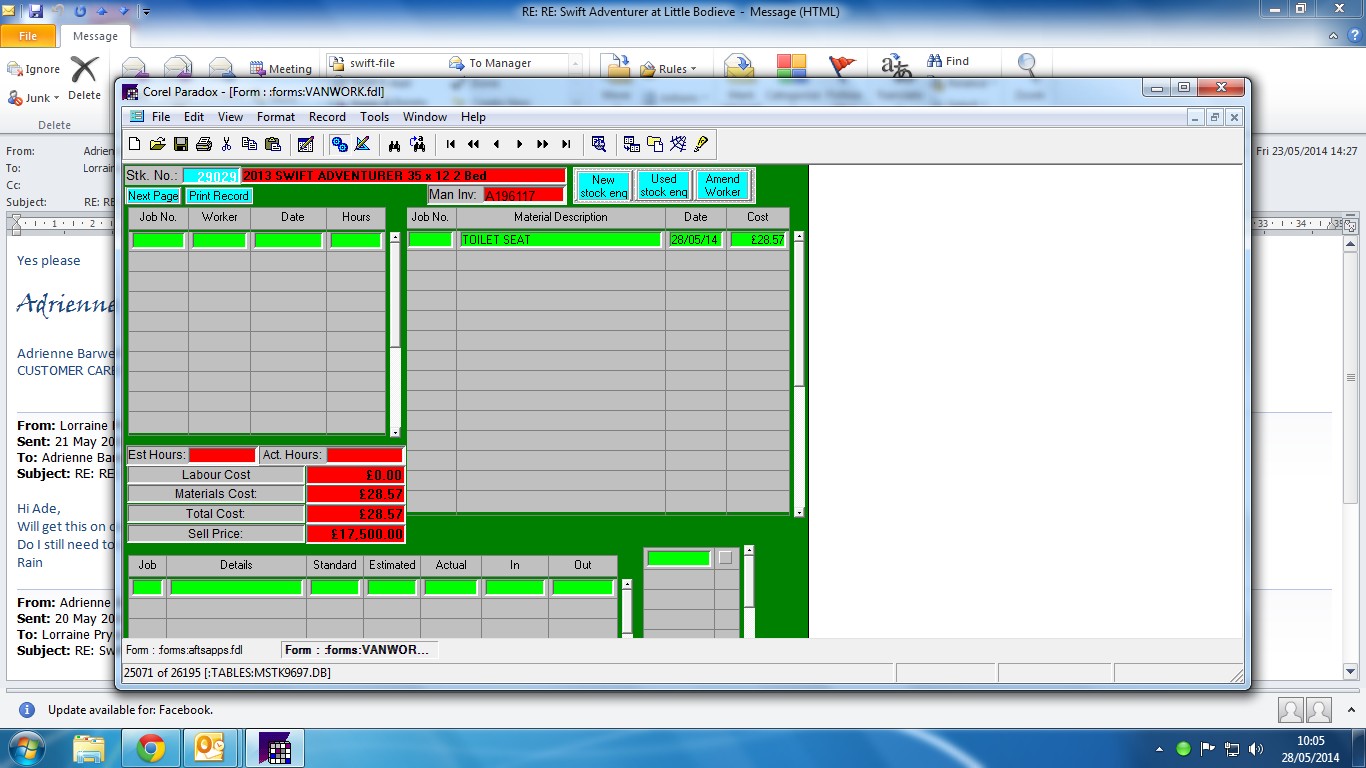Image resolution: width=1366 pixels, height=768 pixels.
Task: Tick the small checkbox in bottom-right grid
Action: pos(725,558)
